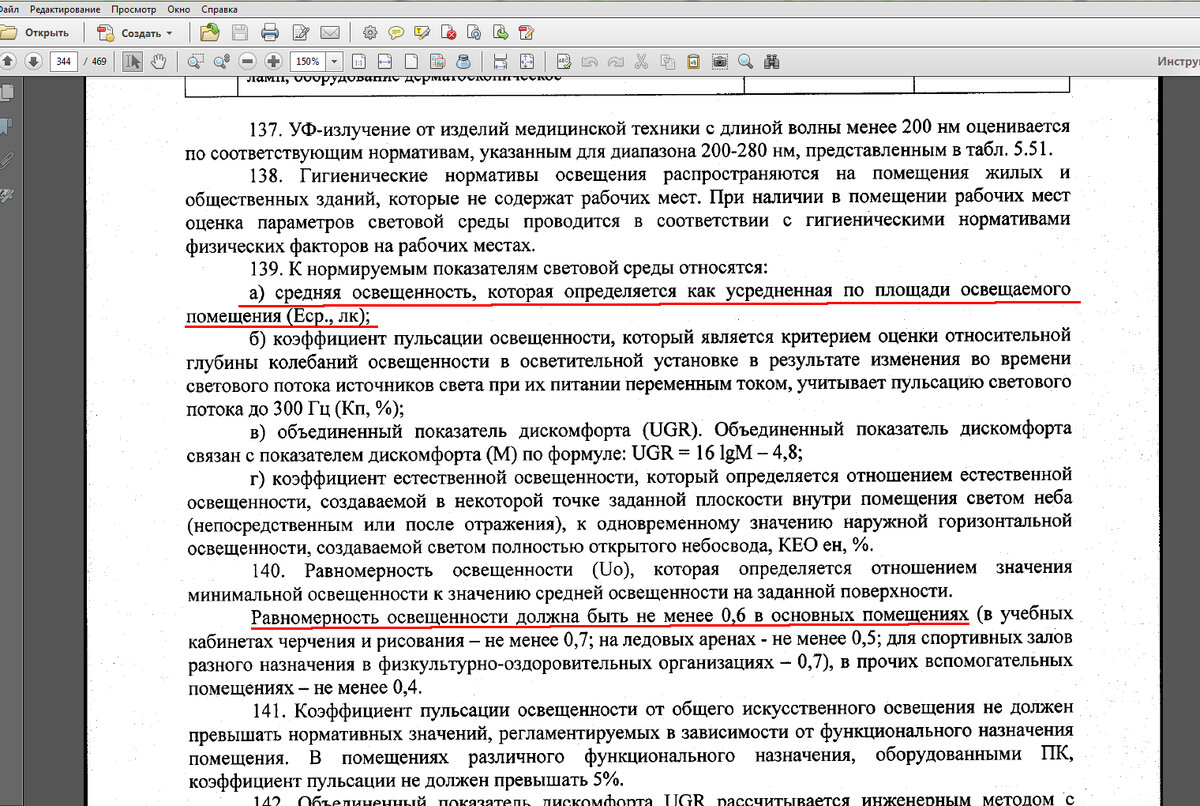Open the Справка menu

point(220,8)
